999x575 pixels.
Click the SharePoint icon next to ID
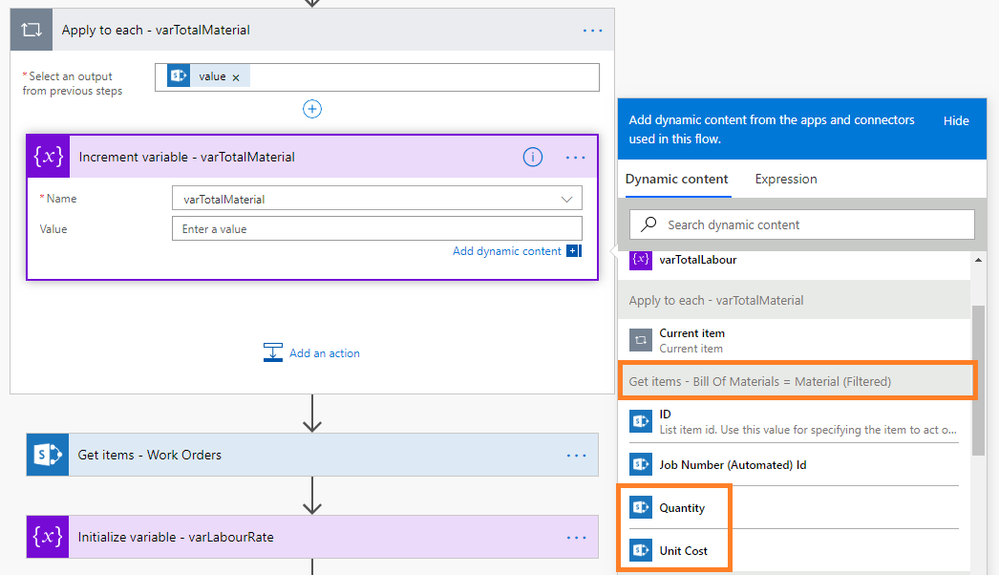point(640,422)
